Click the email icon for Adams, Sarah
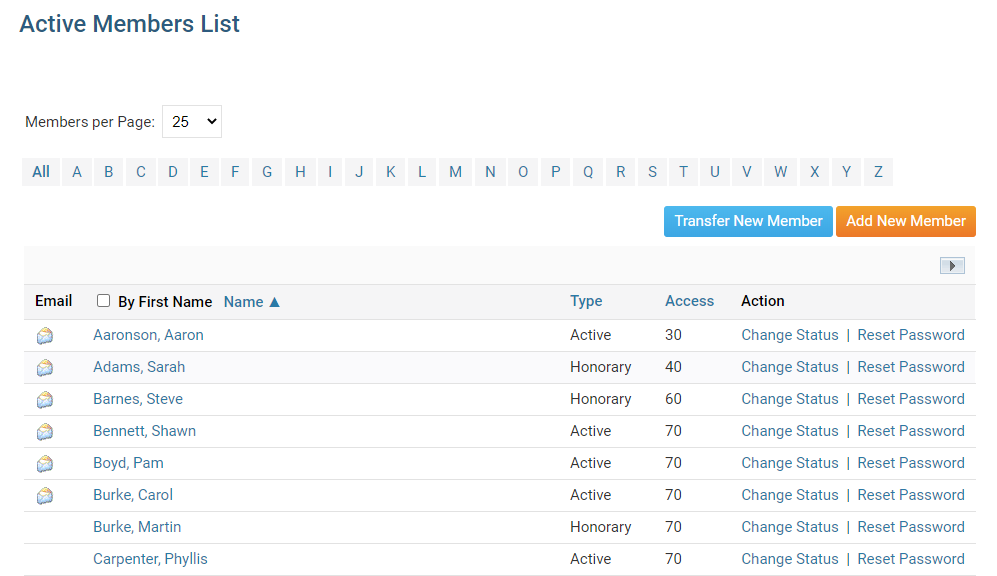Viewport: 997px width, 576px height. pos(45,368)
